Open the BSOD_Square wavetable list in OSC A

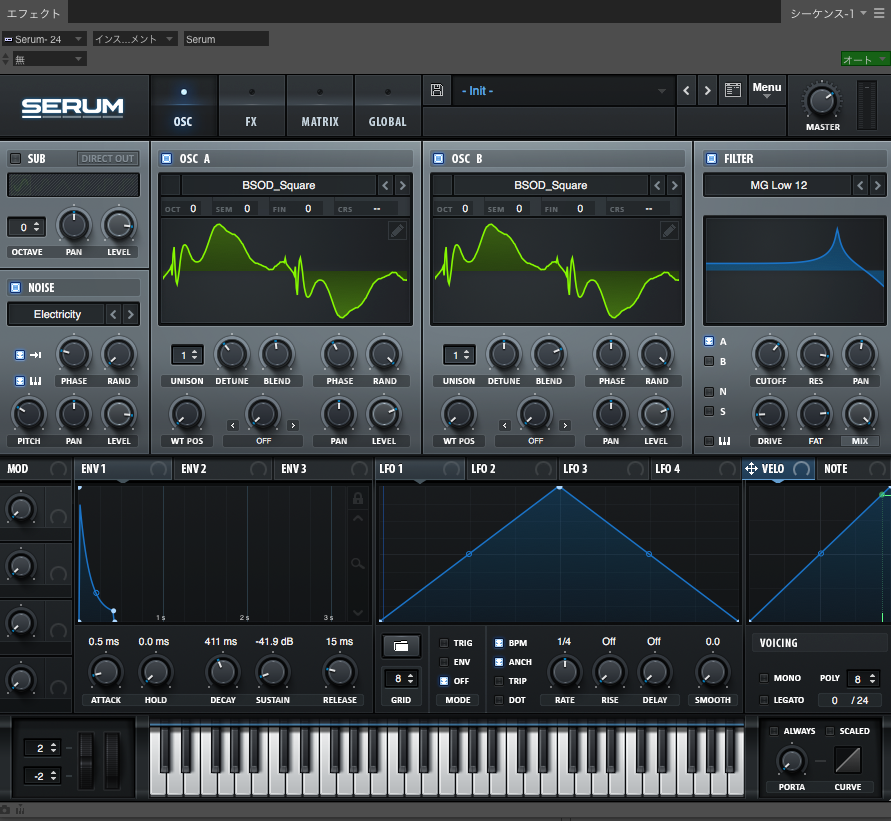pyautogui.click(x=278, y=185)
